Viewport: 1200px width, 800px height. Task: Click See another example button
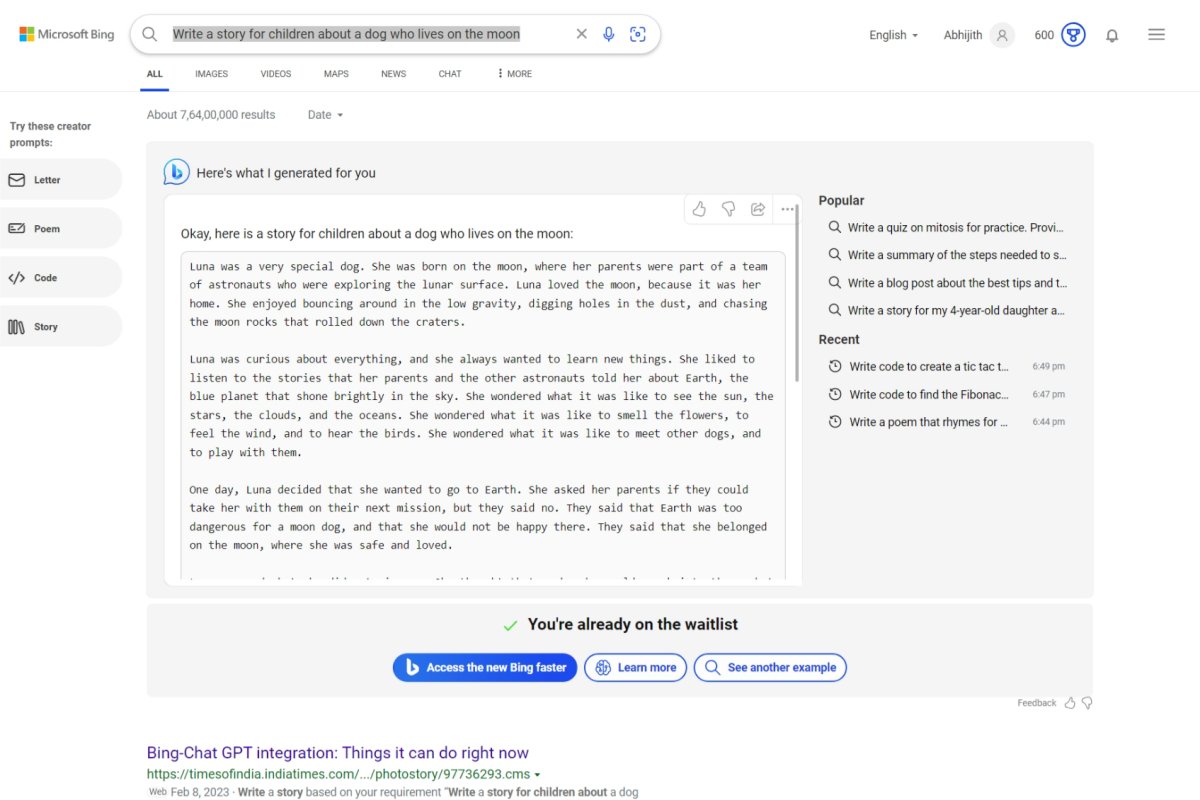click(x=770, y=668)
